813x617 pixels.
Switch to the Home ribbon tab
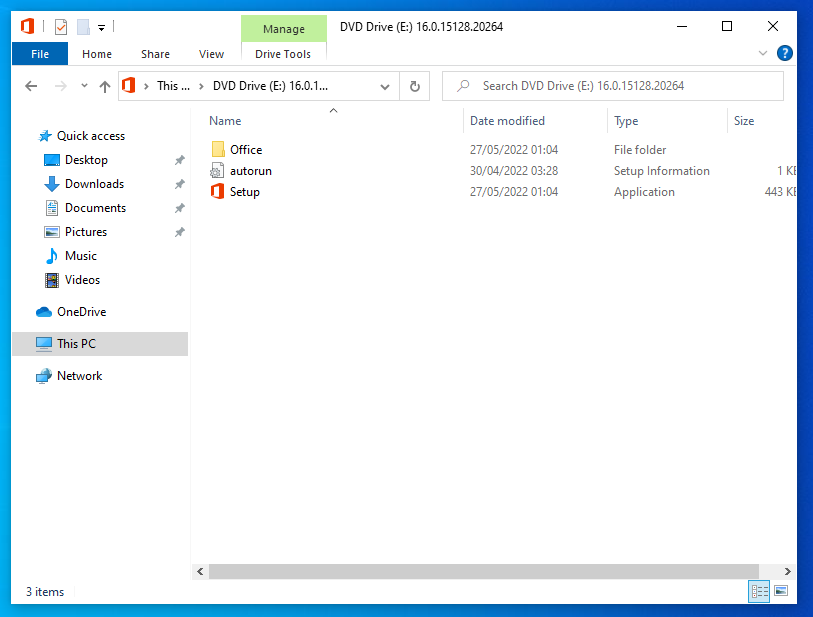(x=97, y=54)
